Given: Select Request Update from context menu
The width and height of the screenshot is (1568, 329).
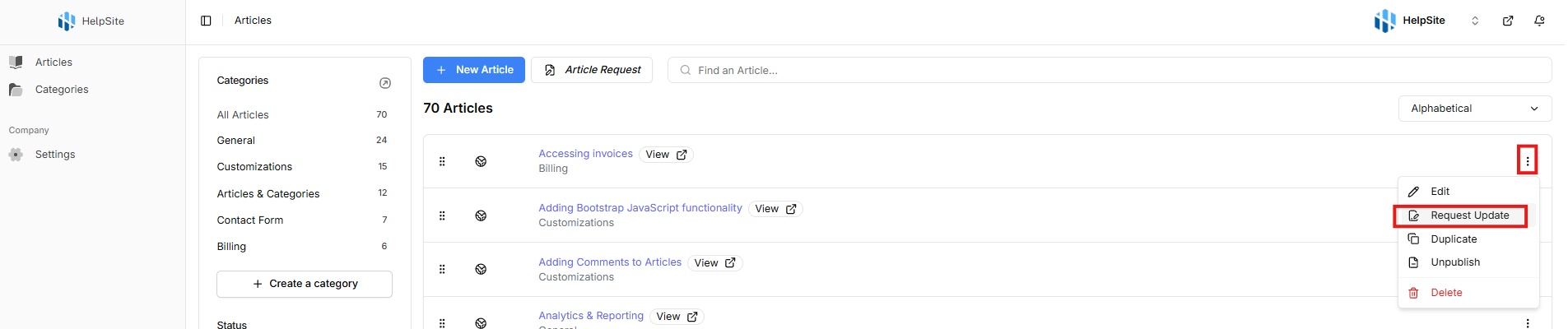Looking at the screenshot, I should coord(1468,215).
